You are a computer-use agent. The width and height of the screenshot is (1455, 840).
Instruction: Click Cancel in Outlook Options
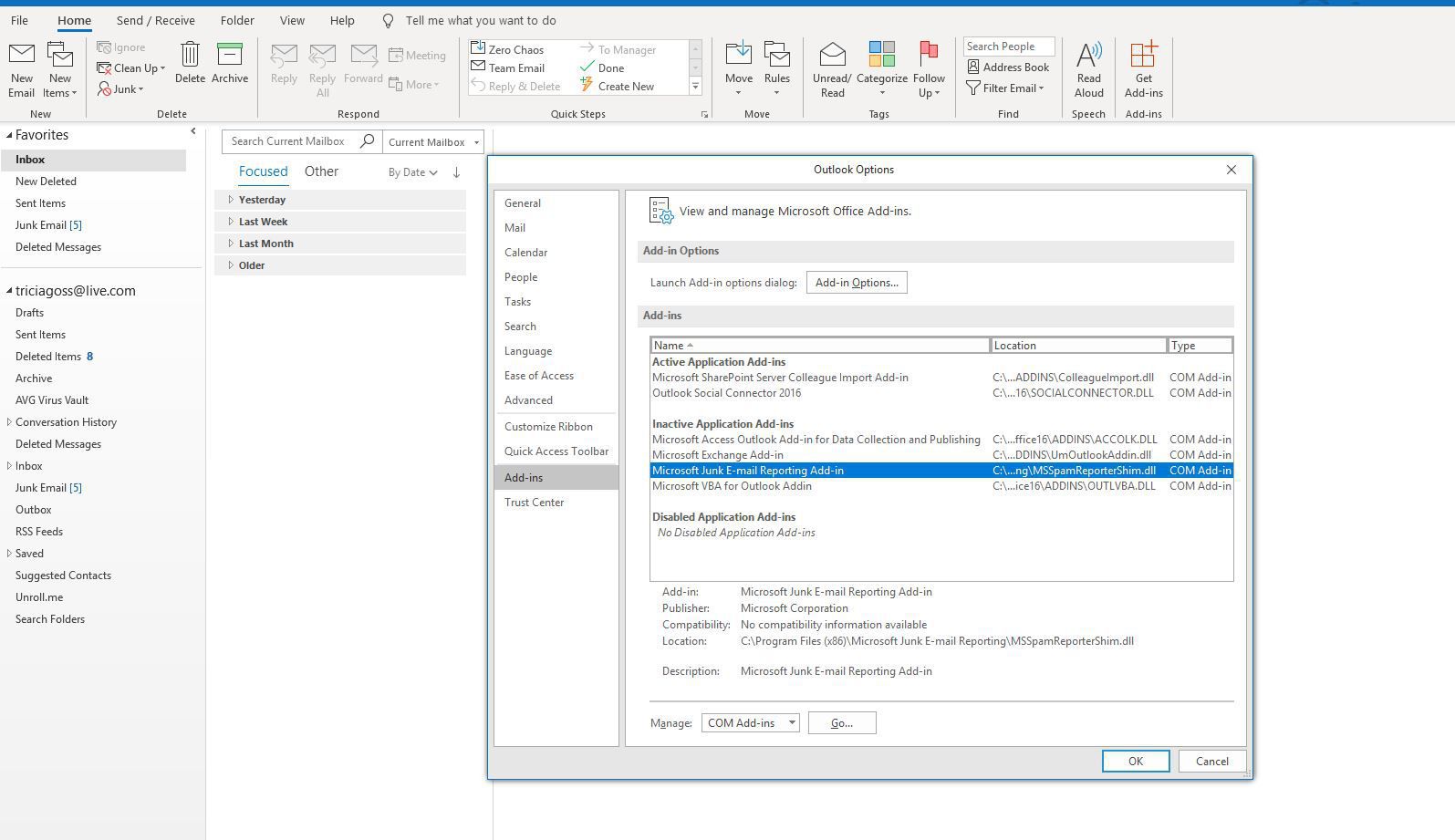pyautogui.click(x=1212, y=762)
